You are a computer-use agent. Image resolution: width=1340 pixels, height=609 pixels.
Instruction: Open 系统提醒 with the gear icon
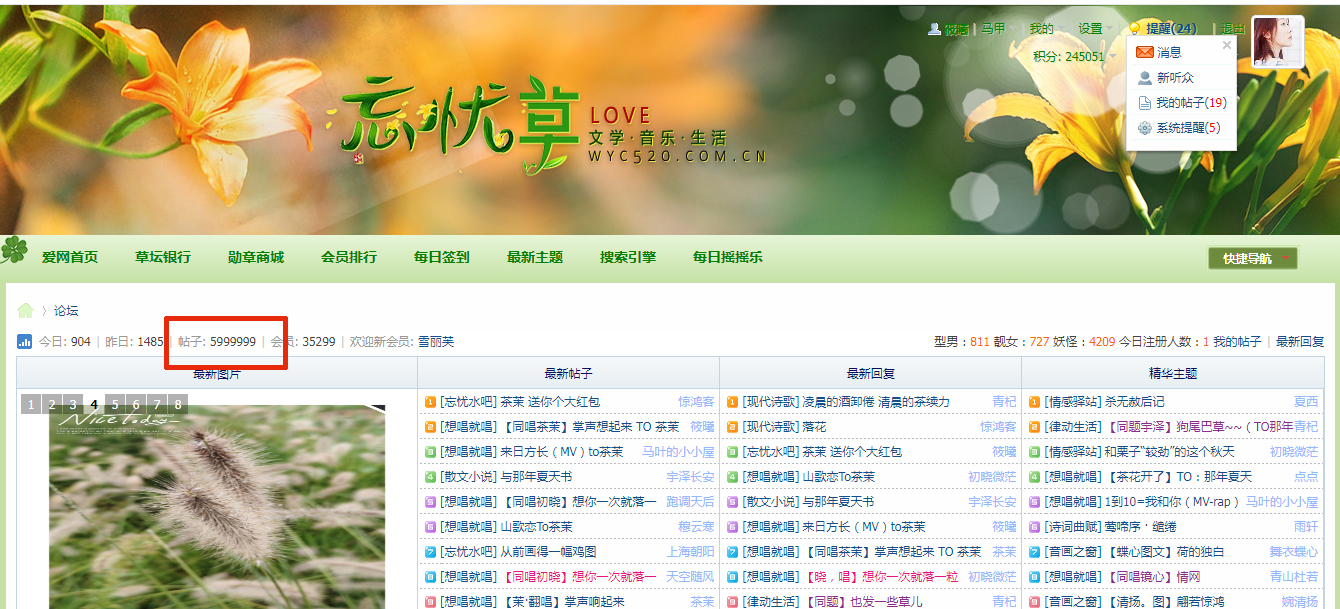[1187, 128]
